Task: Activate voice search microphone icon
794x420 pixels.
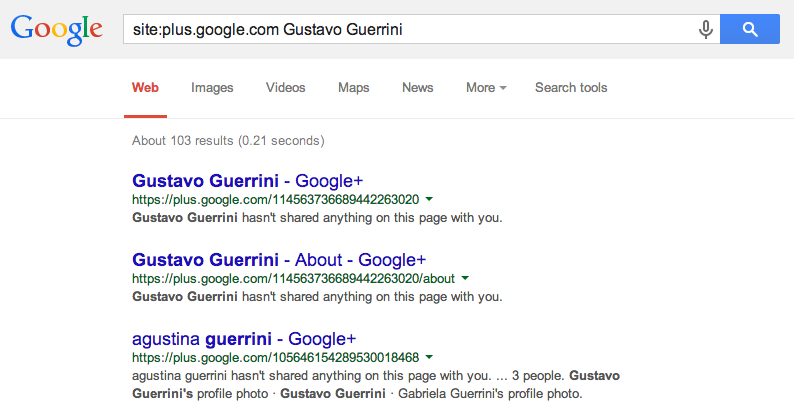Action: pos(705,29)
